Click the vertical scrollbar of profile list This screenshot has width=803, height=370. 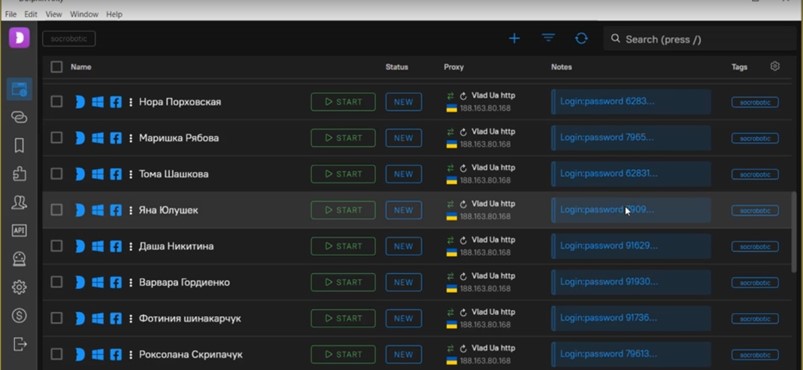click(794, 232)
